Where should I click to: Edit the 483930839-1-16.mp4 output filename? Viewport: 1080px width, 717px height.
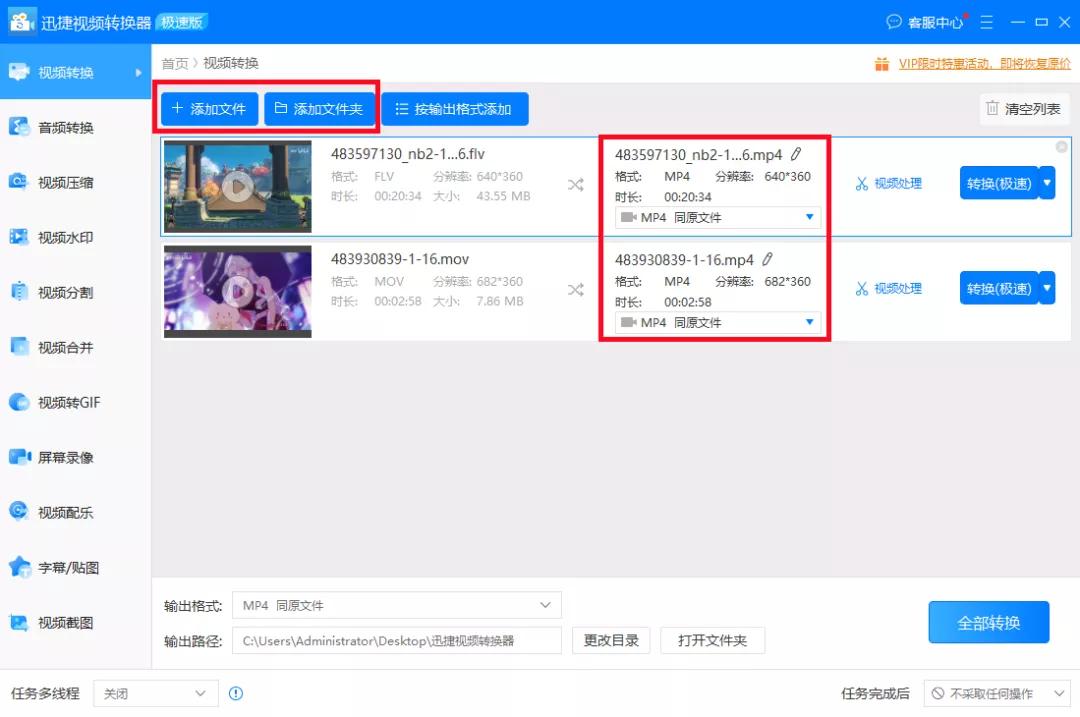tap(767, 258)
